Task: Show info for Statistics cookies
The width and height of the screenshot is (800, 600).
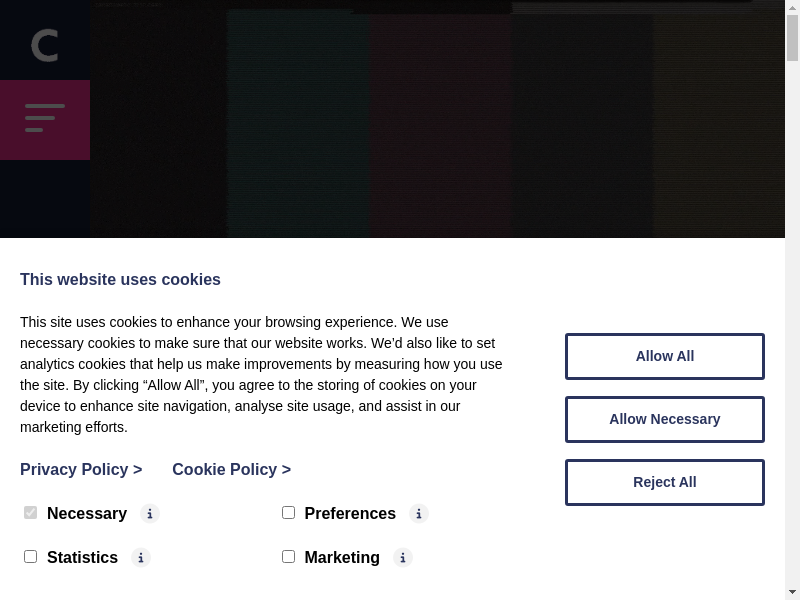Action: click(x=141, y=558)
